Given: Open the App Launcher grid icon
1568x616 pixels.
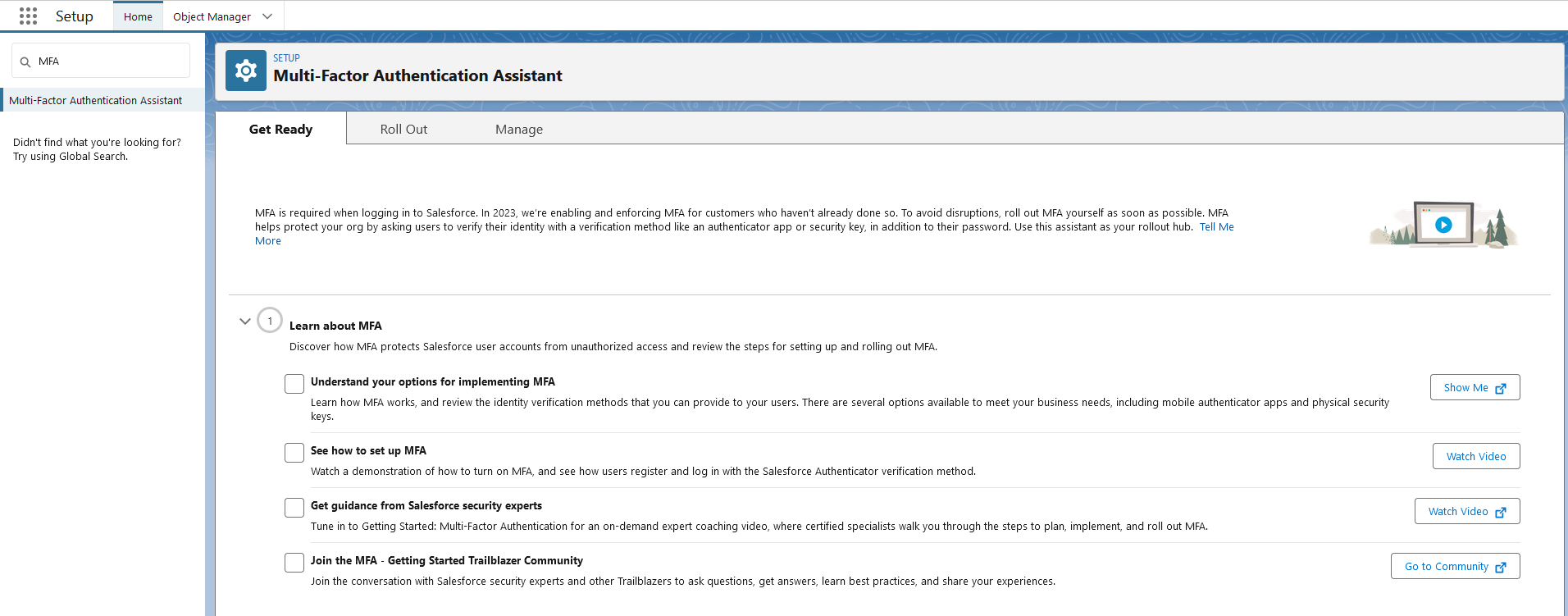Looking at the screenshot, I should [x=28, y=16].
